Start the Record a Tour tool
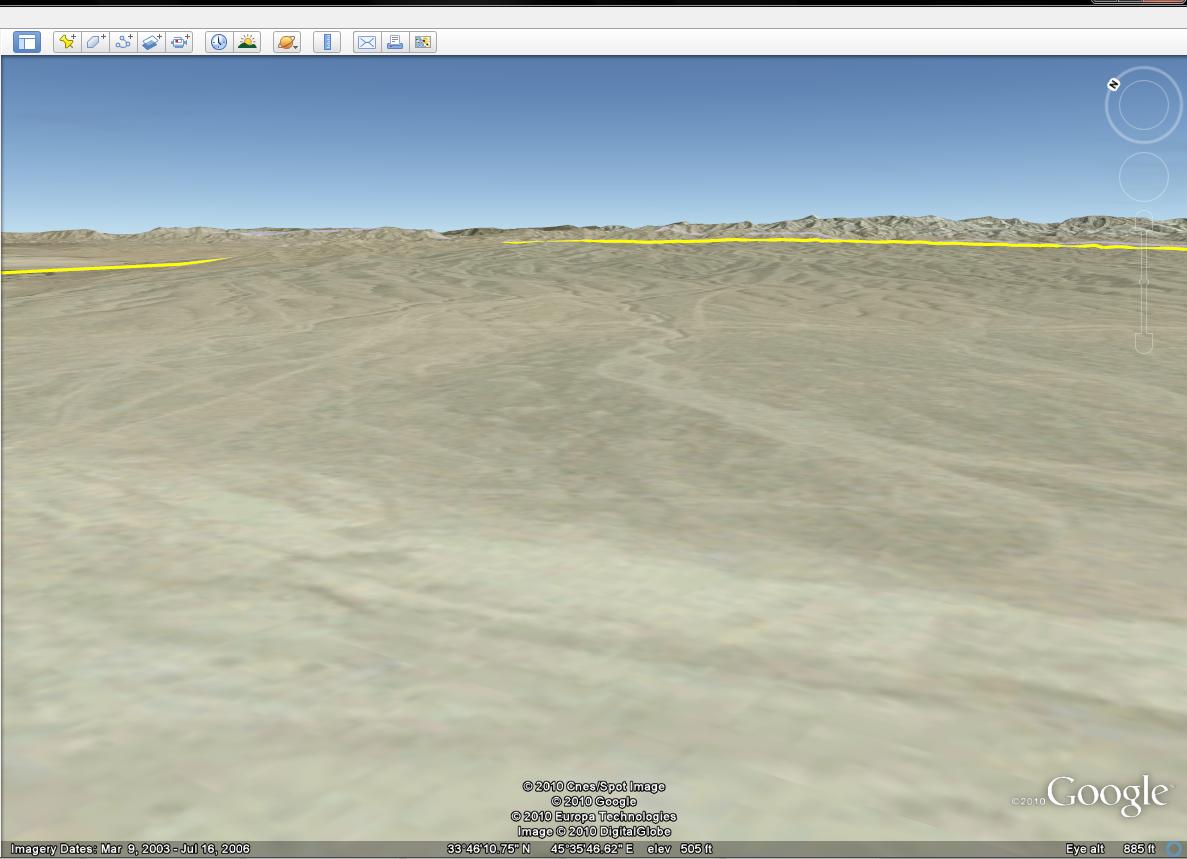Image resolution: width=1187 pixels, height=859 pixels. (x=180, y=42)
